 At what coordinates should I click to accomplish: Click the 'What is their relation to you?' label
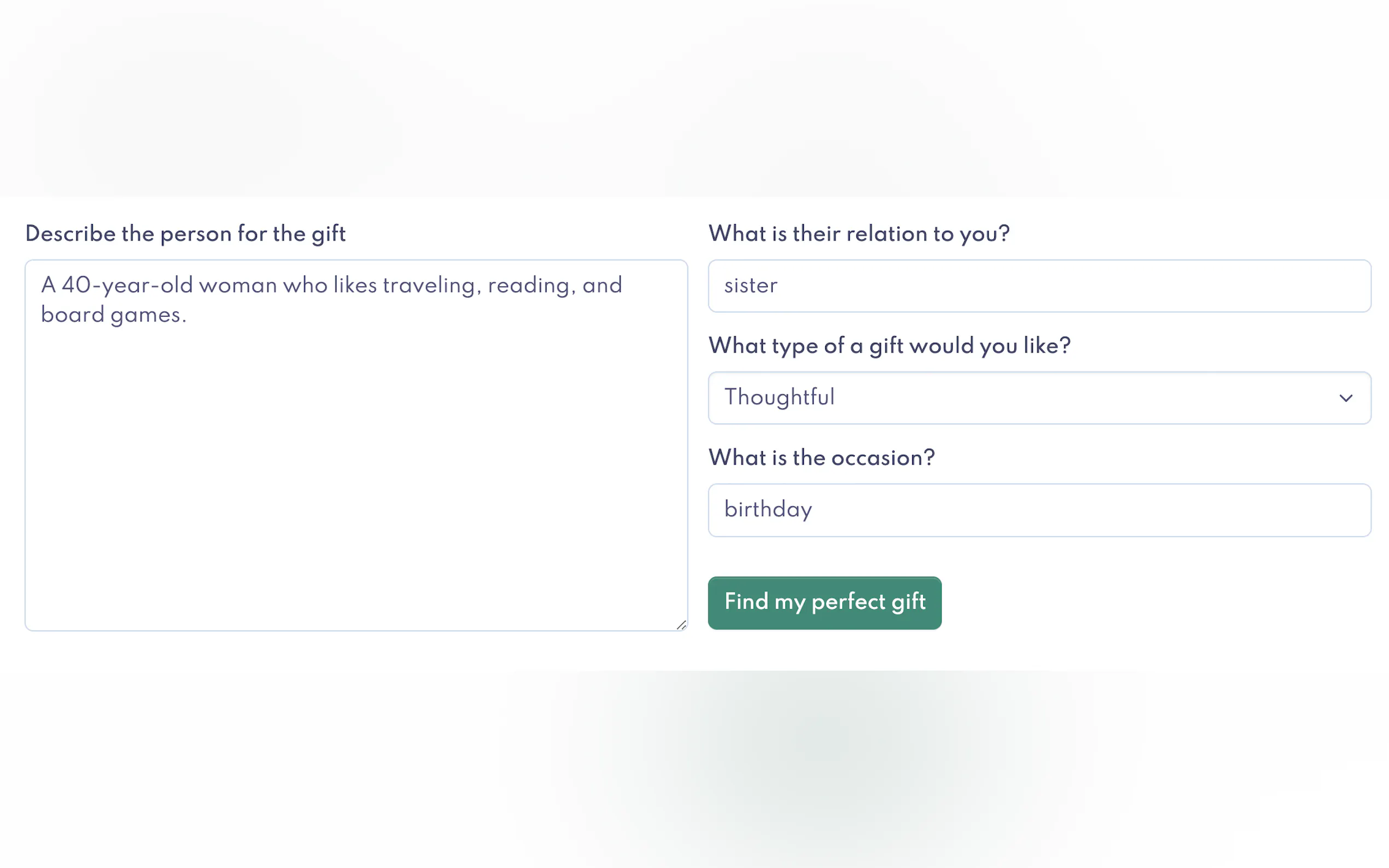click(x=859, y=233)
